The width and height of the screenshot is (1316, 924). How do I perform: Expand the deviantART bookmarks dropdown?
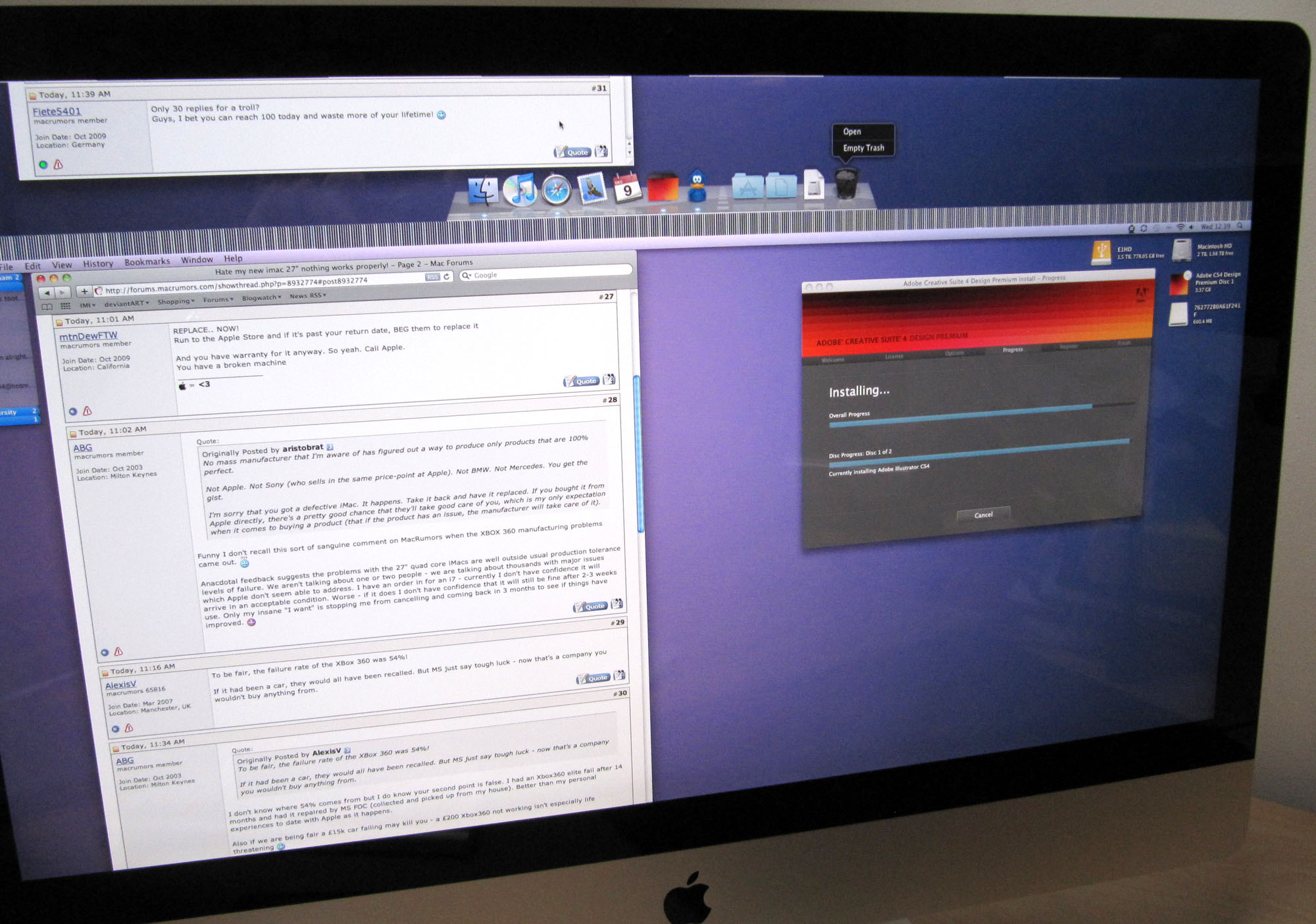pos(126,303)
